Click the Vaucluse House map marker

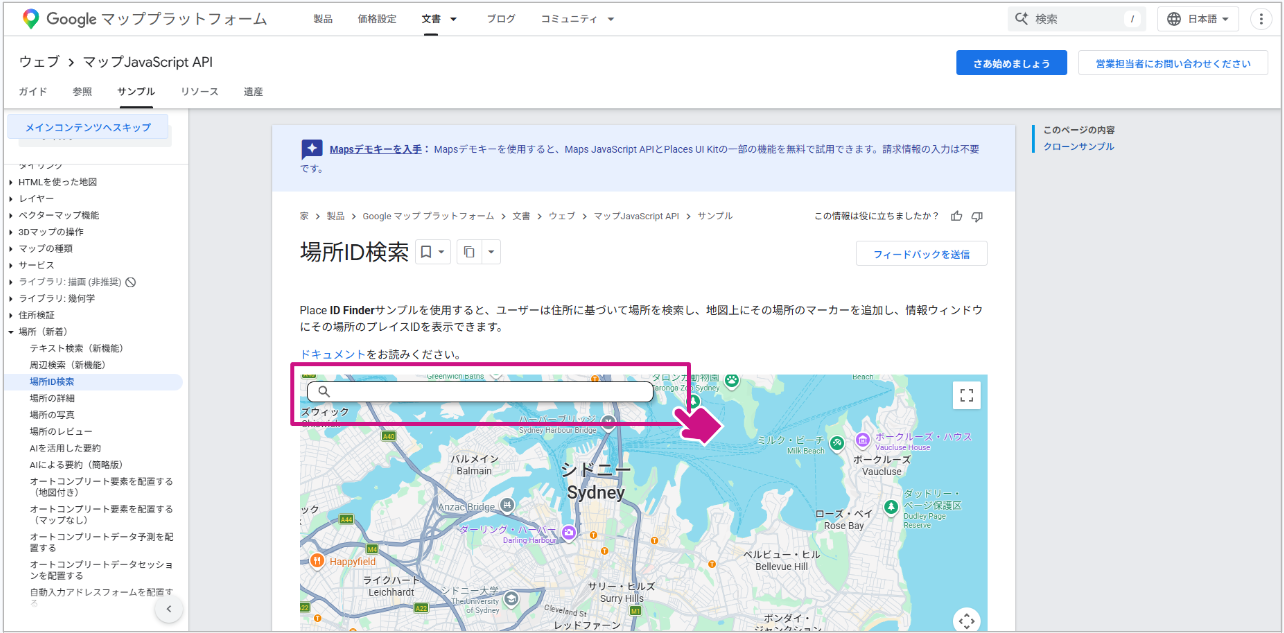pyautogui.click(x=862, y=438)
